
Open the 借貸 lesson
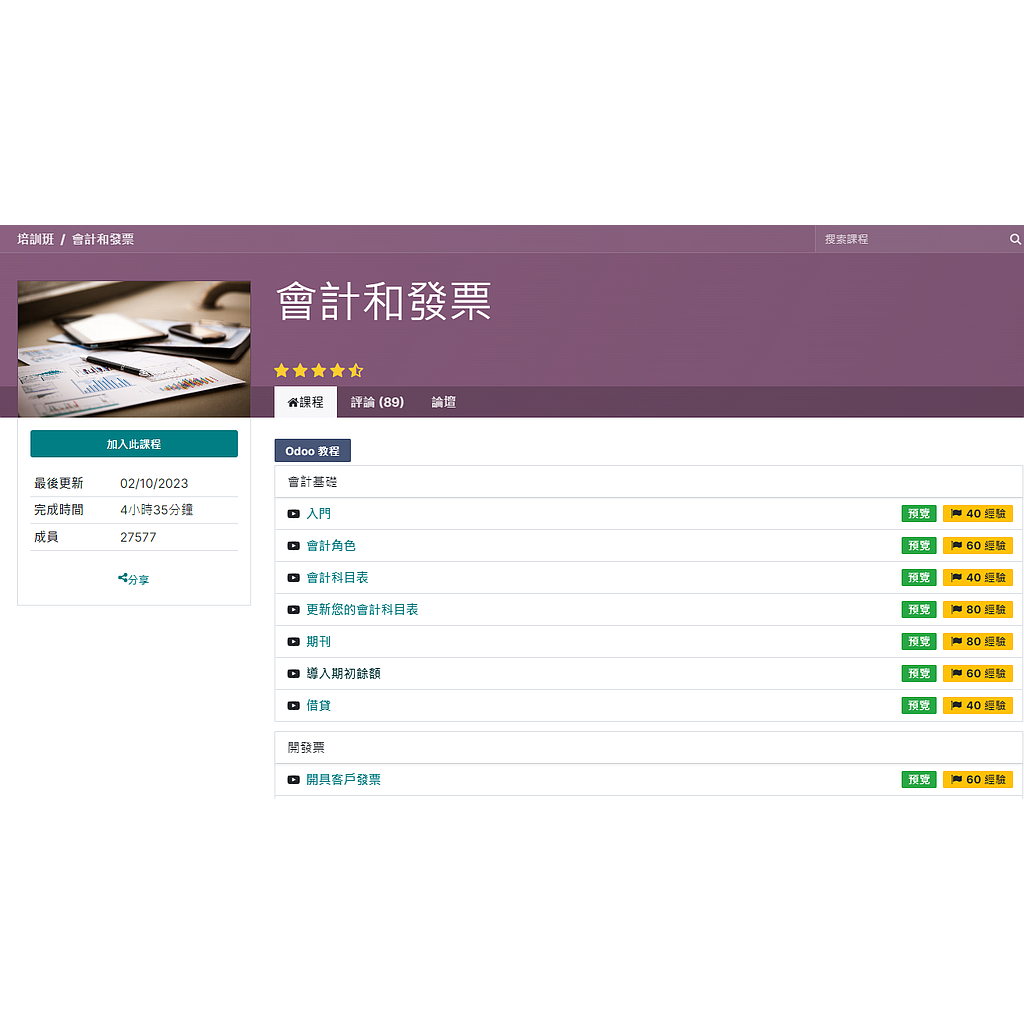tap(319, 706)
